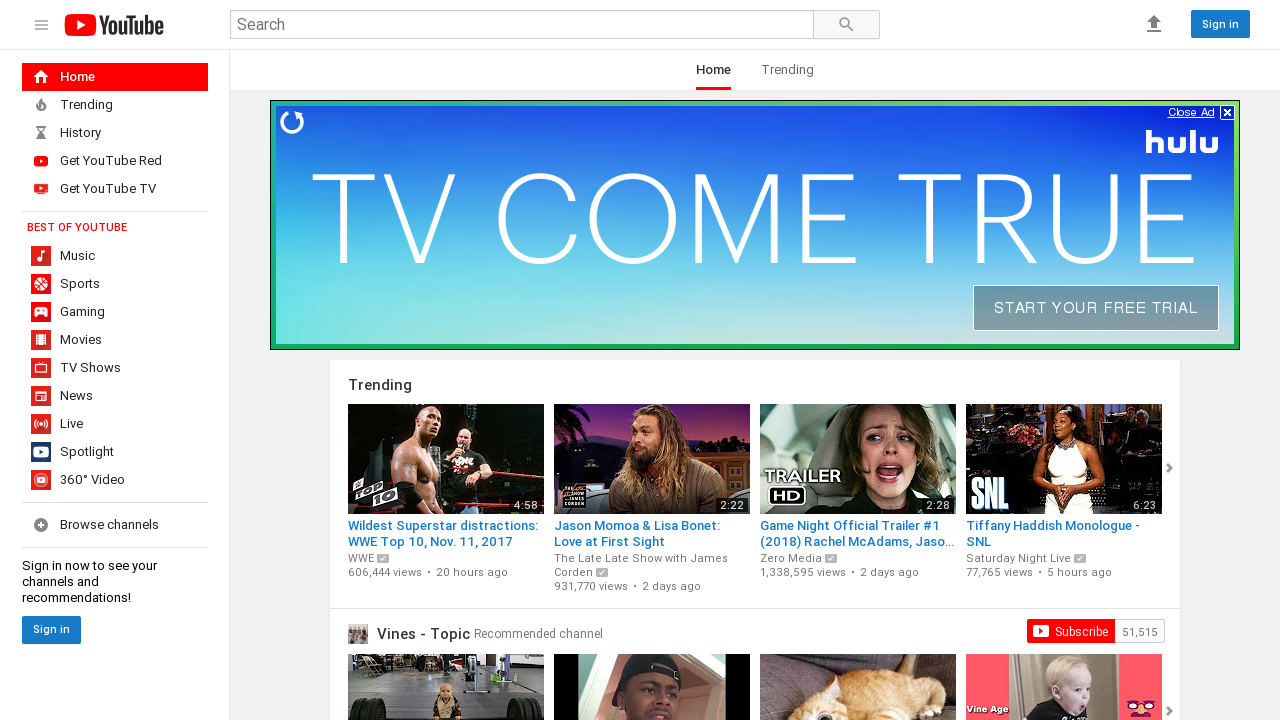Open Game Night Official Trailer title

click(857, 534)
